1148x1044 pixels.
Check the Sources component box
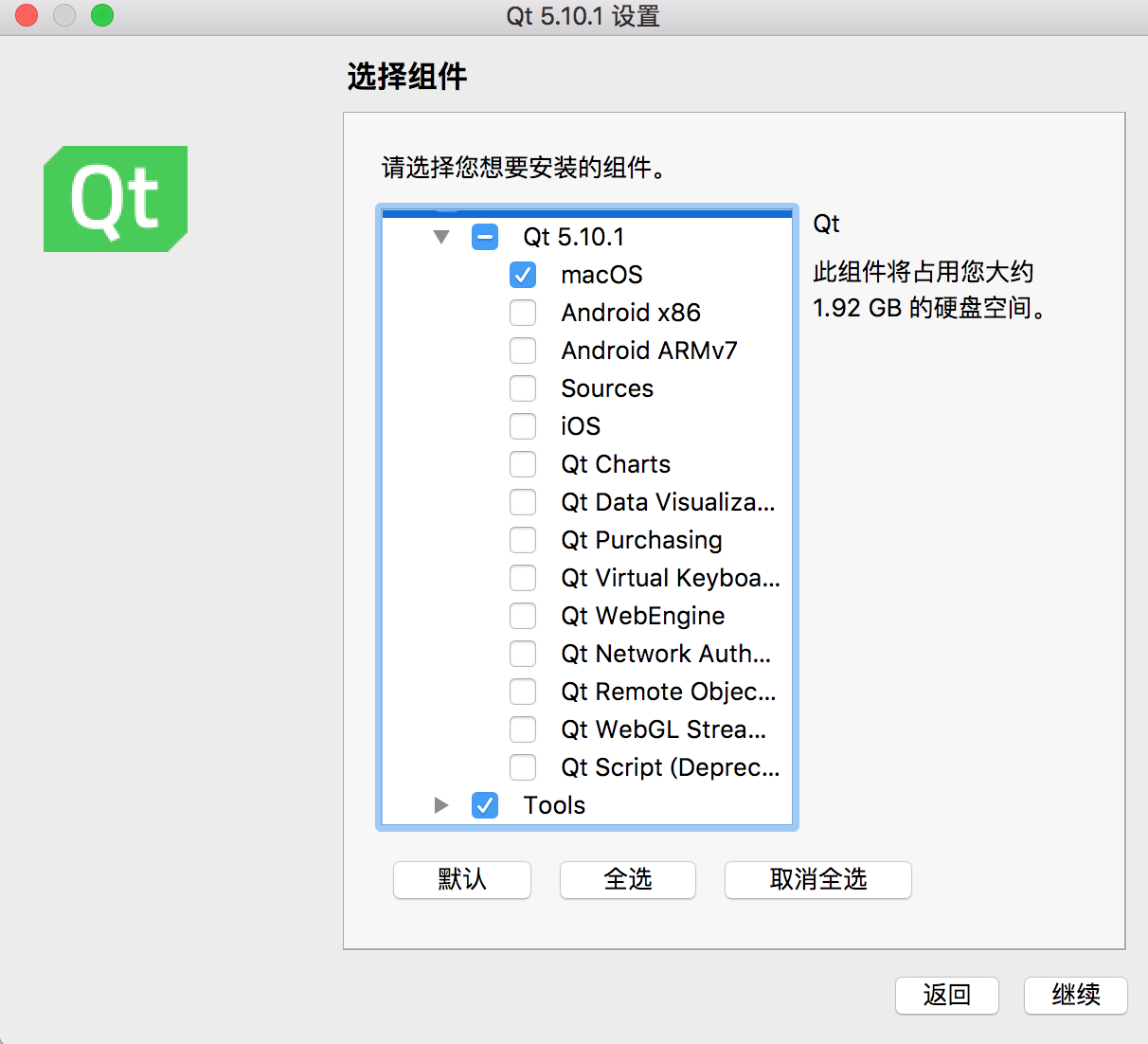523,388
